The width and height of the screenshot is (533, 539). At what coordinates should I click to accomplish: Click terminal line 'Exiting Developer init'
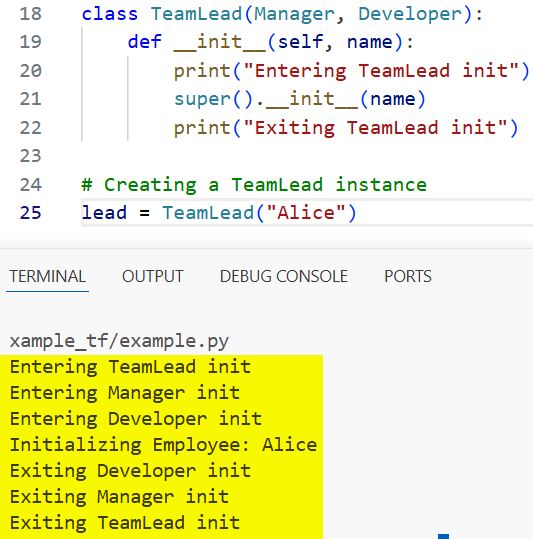pyautogui.click(x=131, y=471)
